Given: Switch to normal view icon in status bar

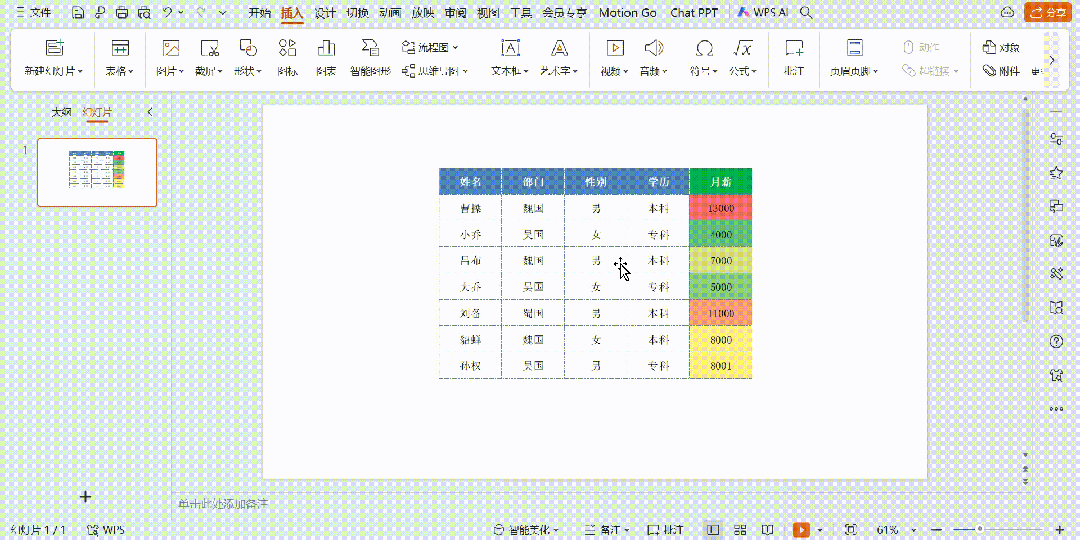Looking at the screenshot, I should coord(714,530).
